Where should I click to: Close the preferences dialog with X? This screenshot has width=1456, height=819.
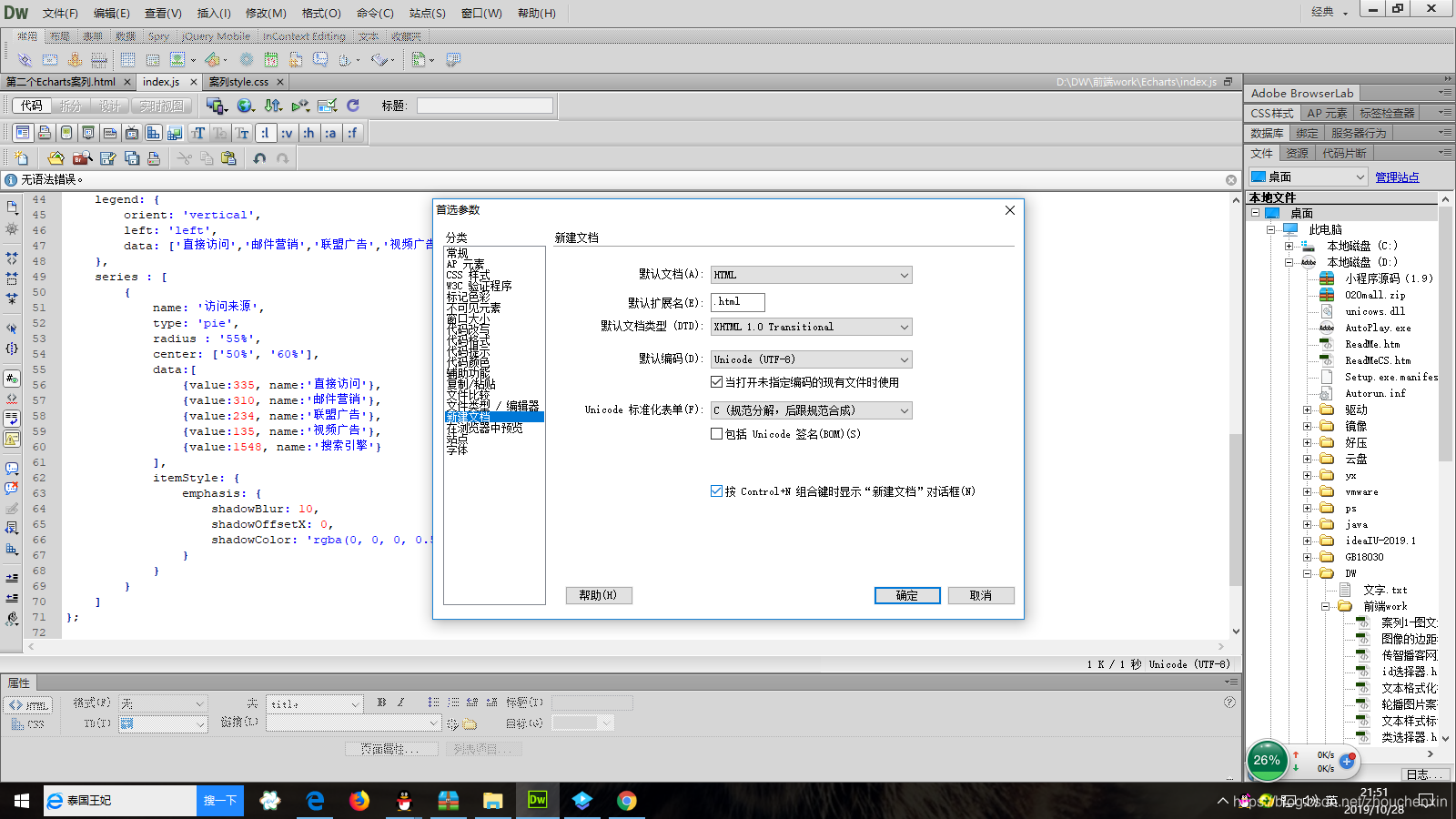point(1010,210)
